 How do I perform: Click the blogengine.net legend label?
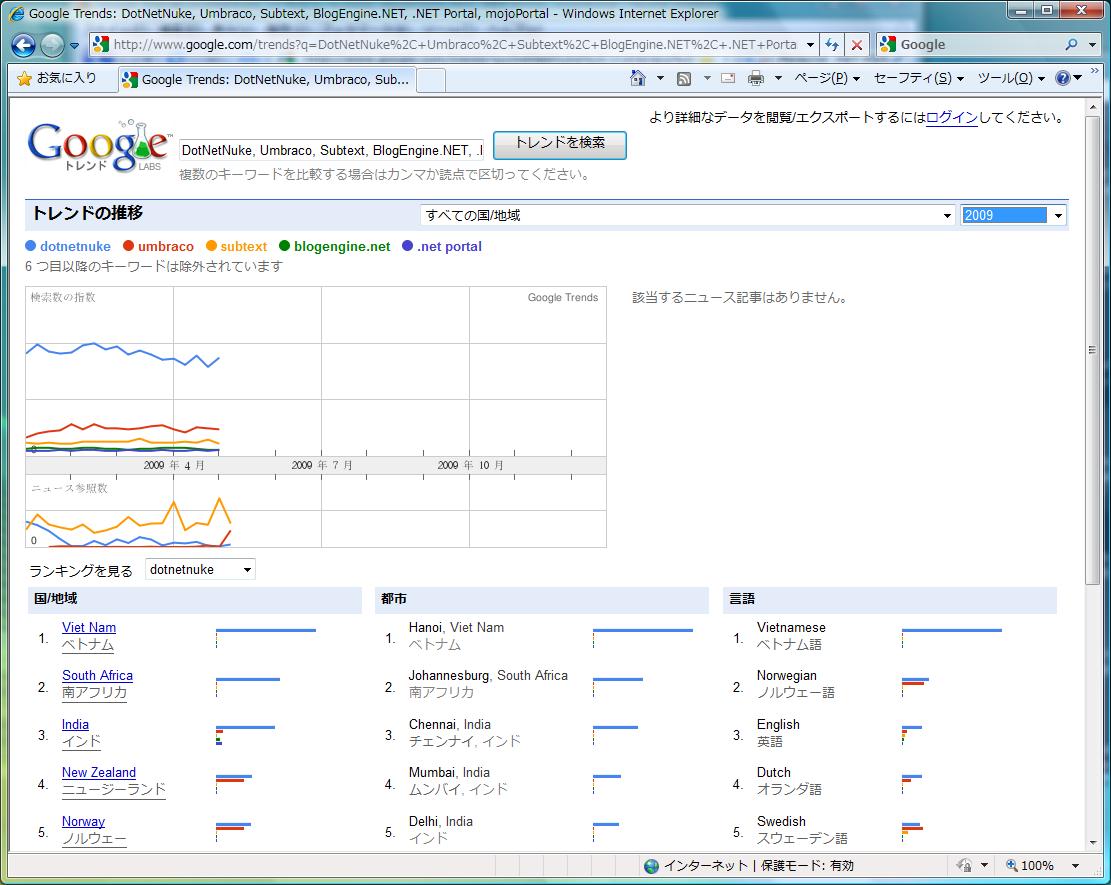pyautogui.click(x=342, y=247)
